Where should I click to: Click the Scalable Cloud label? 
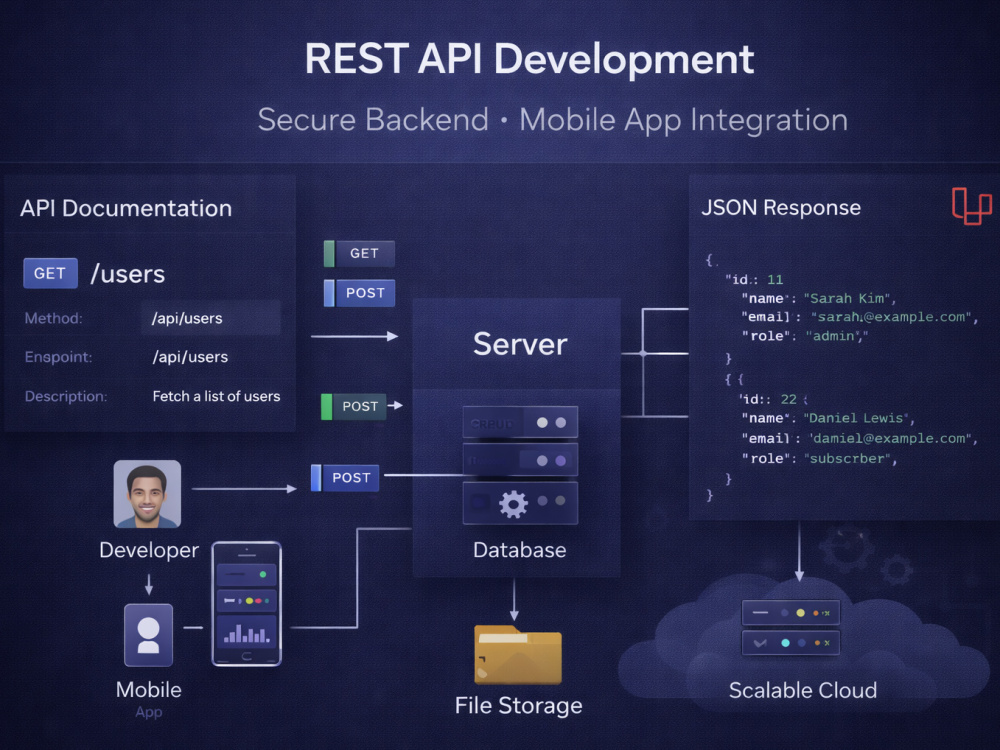pos(803,690)
